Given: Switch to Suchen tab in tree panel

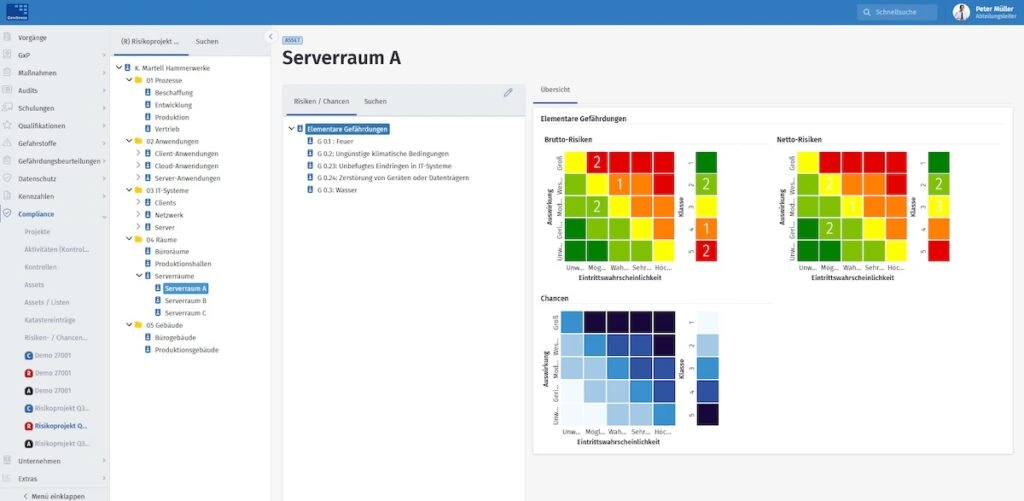Looking at the screenshot, I should coord(207,41).
